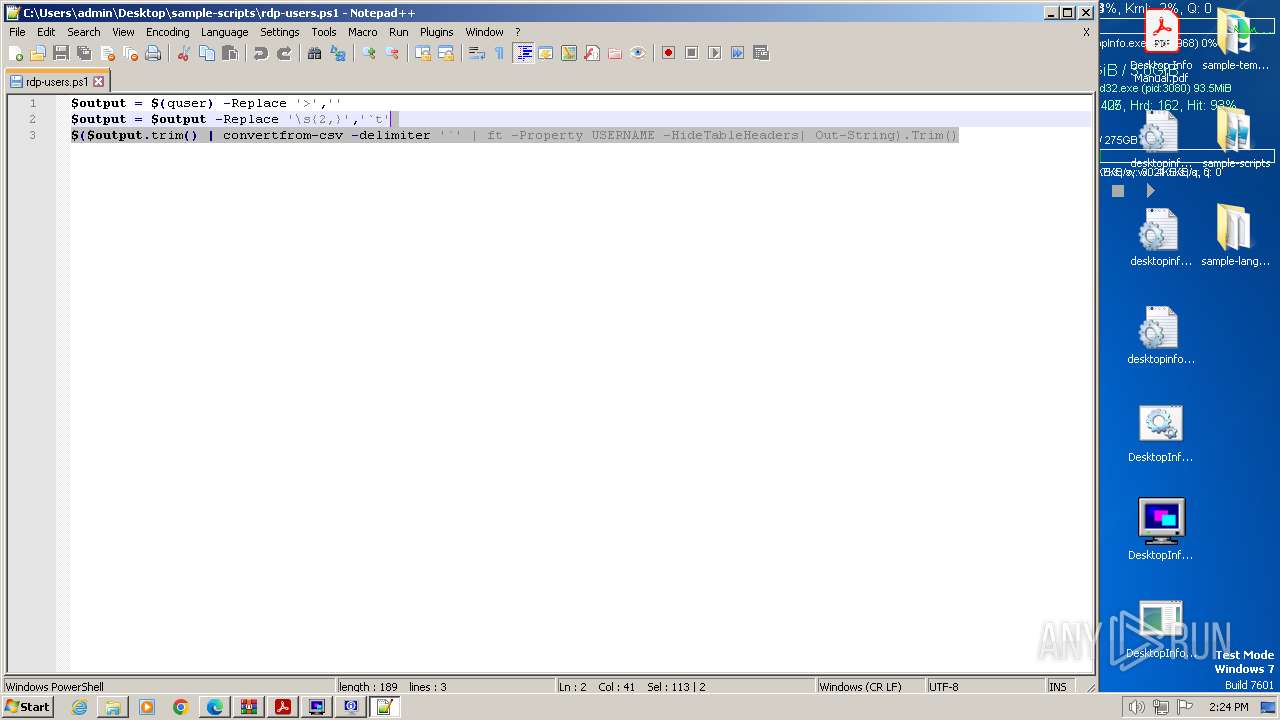Click the Save All toolbar icon
1280x720 pixels.
(84, 53)
